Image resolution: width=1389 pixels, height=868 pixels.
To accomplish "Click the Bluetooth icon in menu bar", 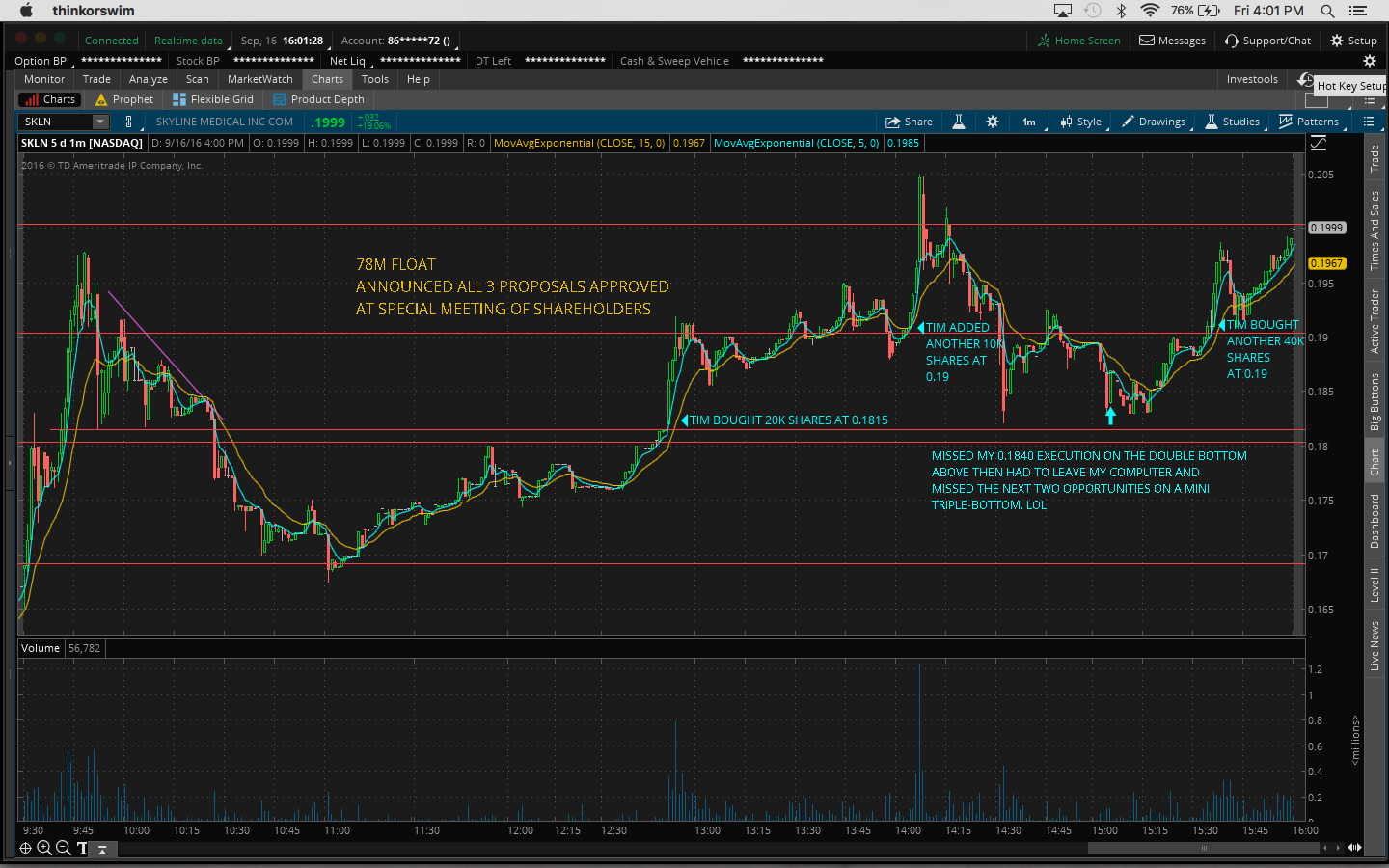I will coord(1121,11).
